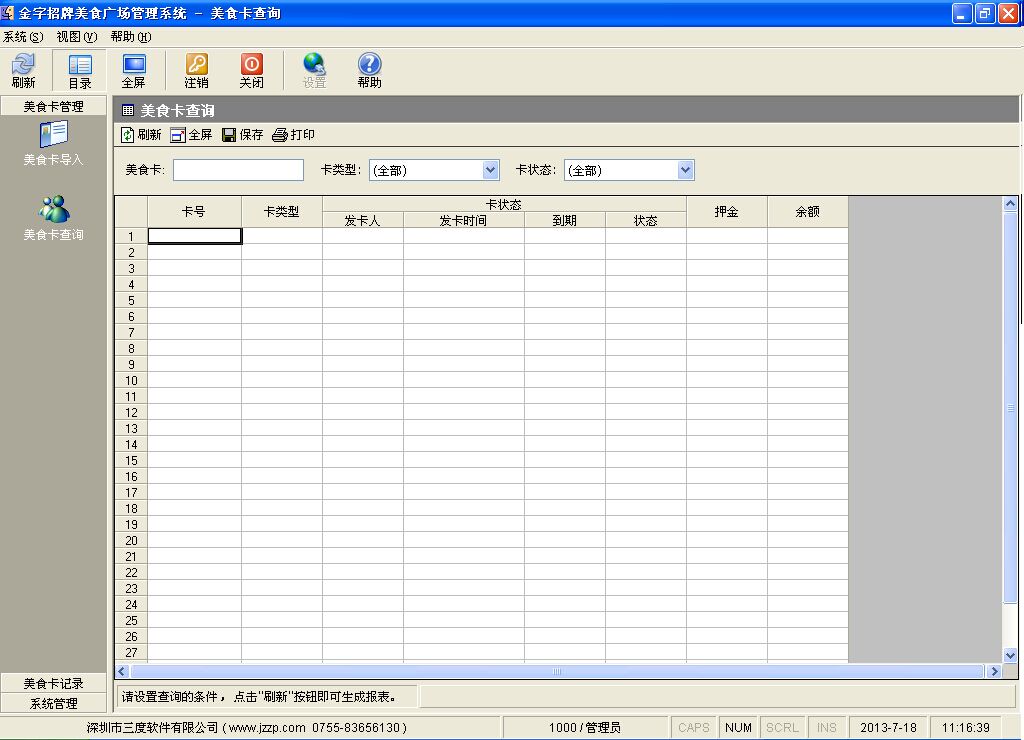Toggle the 目录 directory toolbar icon
Screen dimensions: 1024x740
[x=80, y=70]
